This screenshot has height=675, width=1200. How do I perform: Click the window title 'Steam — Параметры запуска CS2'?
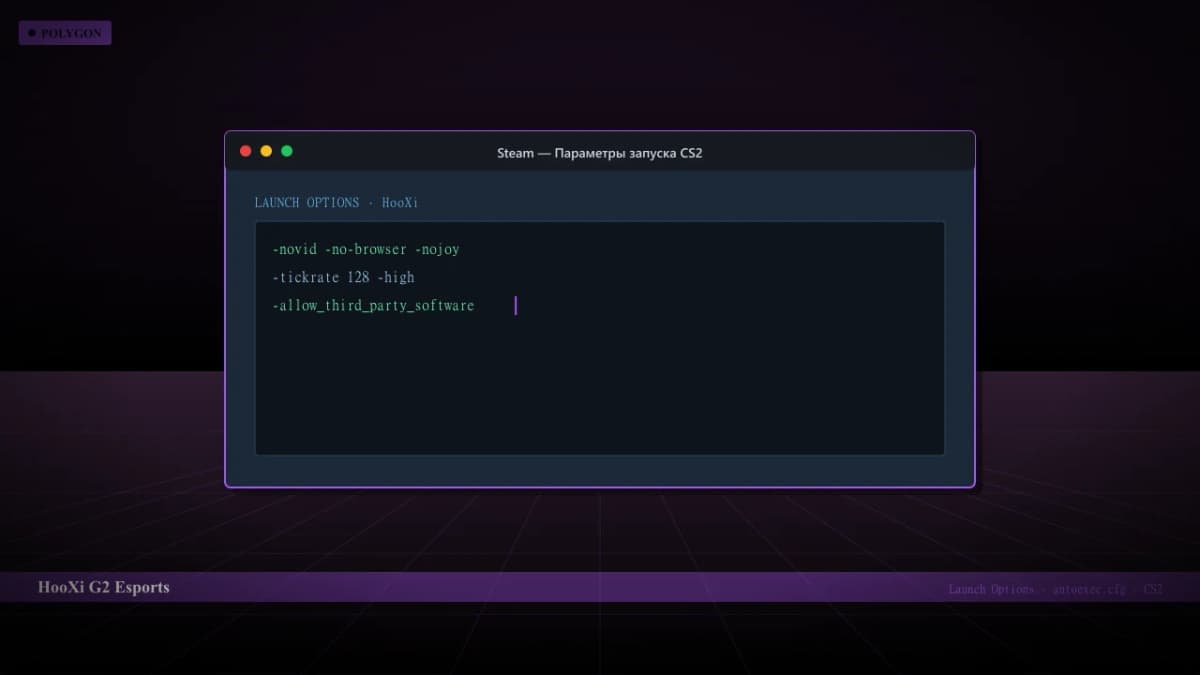tap(600, 153)
